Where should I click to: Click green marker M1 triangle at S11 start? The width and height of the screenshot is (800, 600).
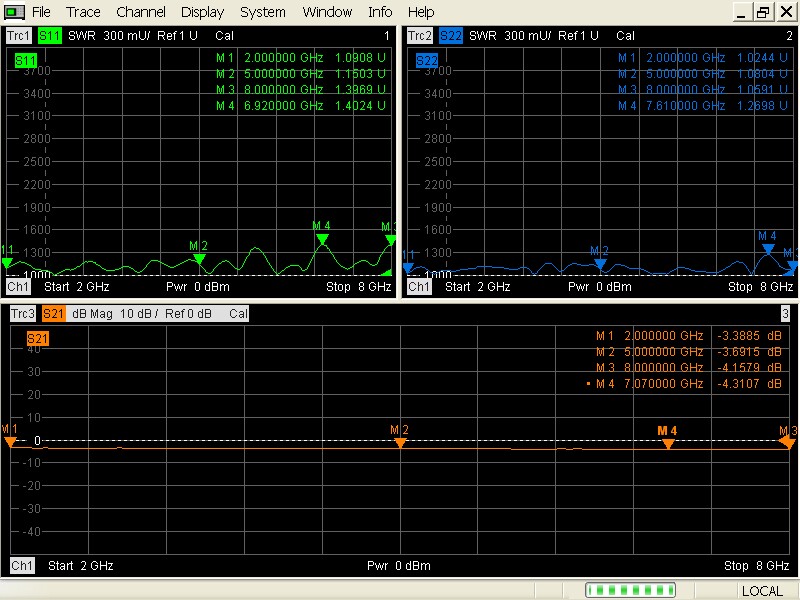pyautogui.click(x=7, y=263)
